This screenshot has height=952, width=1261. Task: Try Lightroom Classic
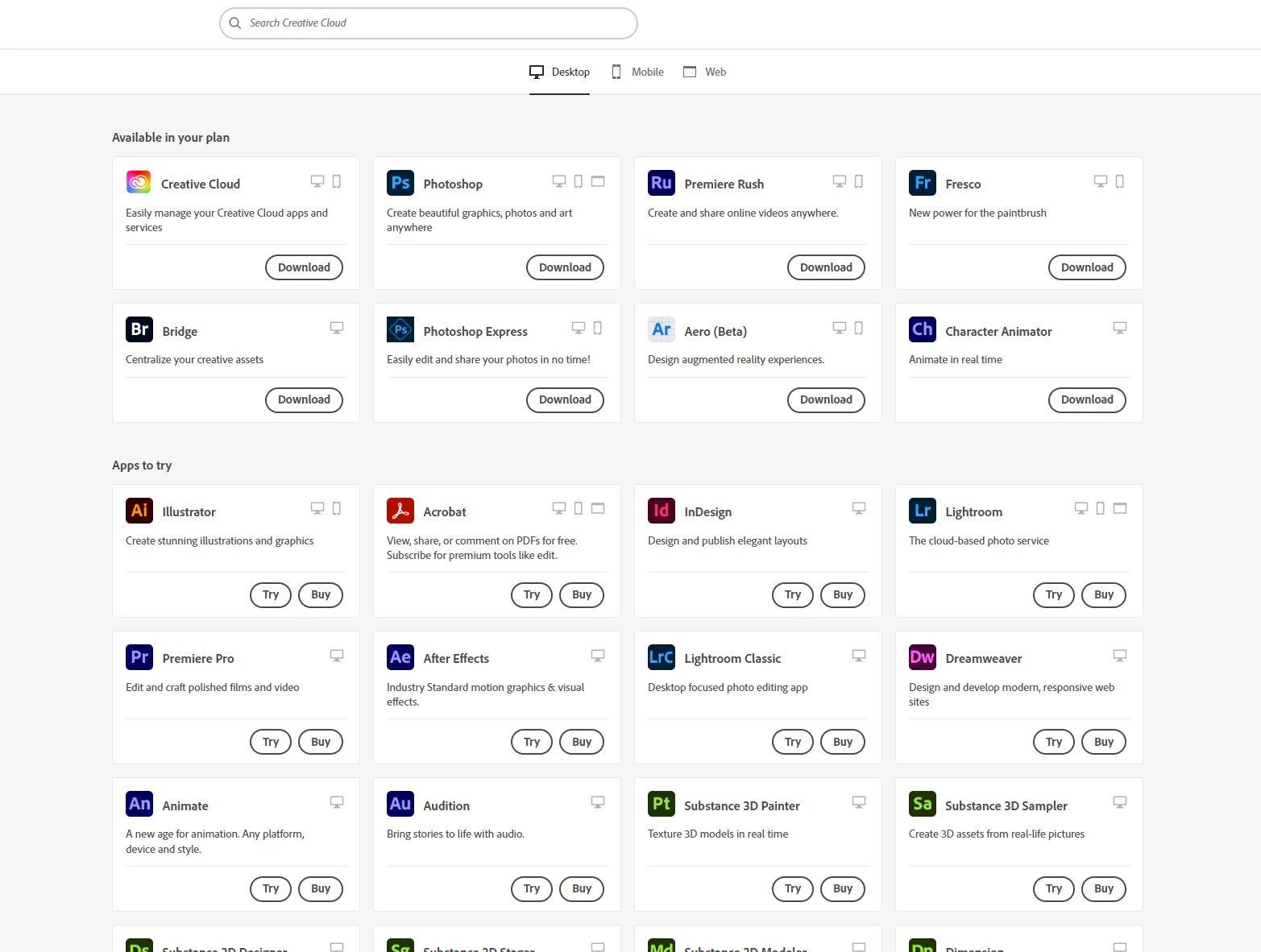(x=793, y=742)
